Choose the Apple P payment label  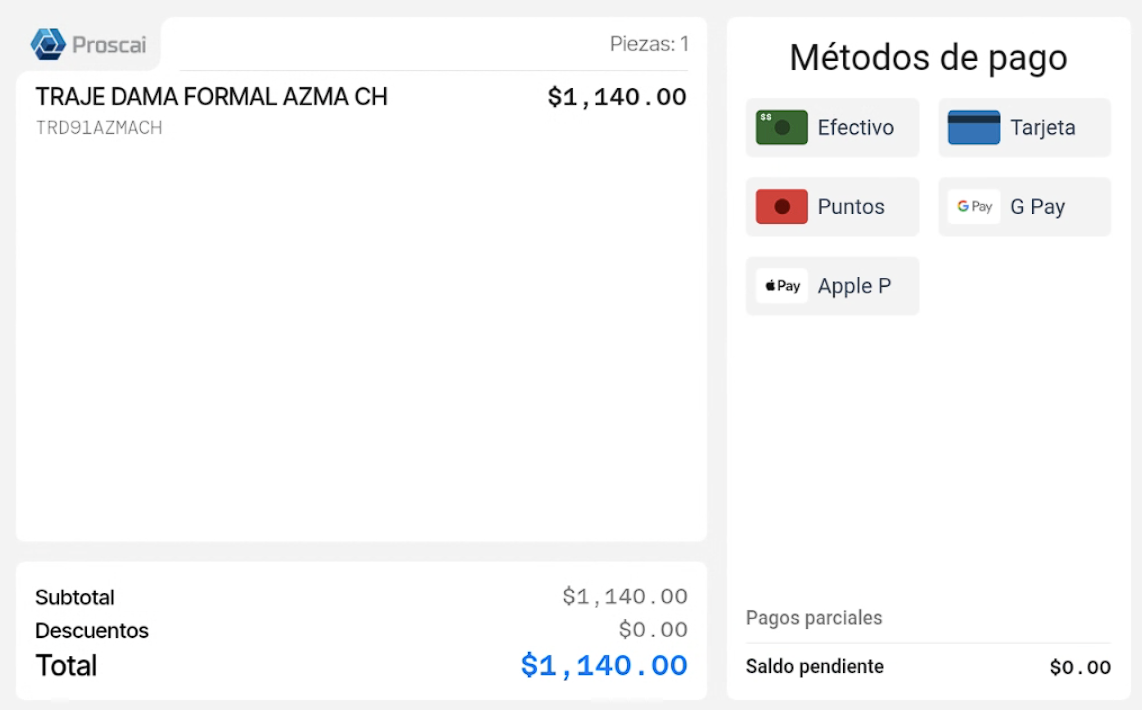[854, 286]
